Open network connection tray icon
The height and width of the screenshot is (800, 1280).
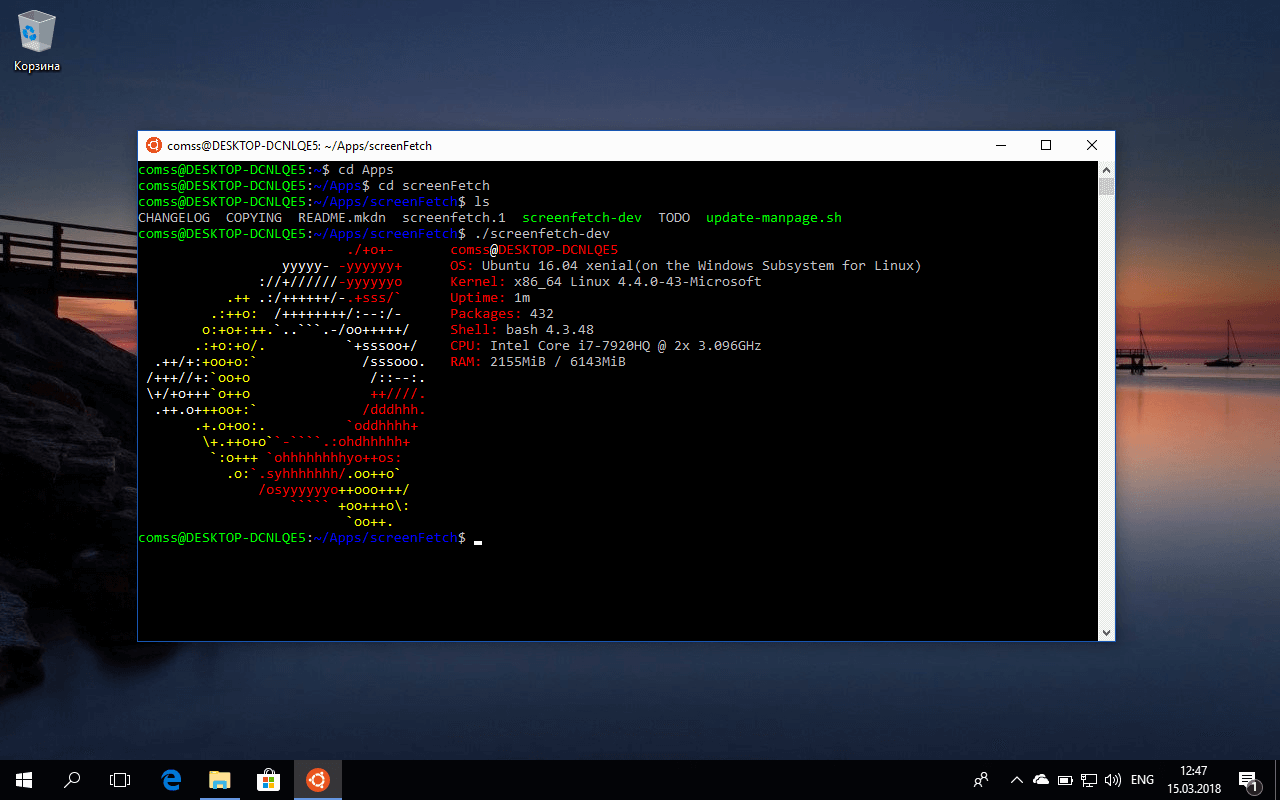click(x=1088, y=779)
